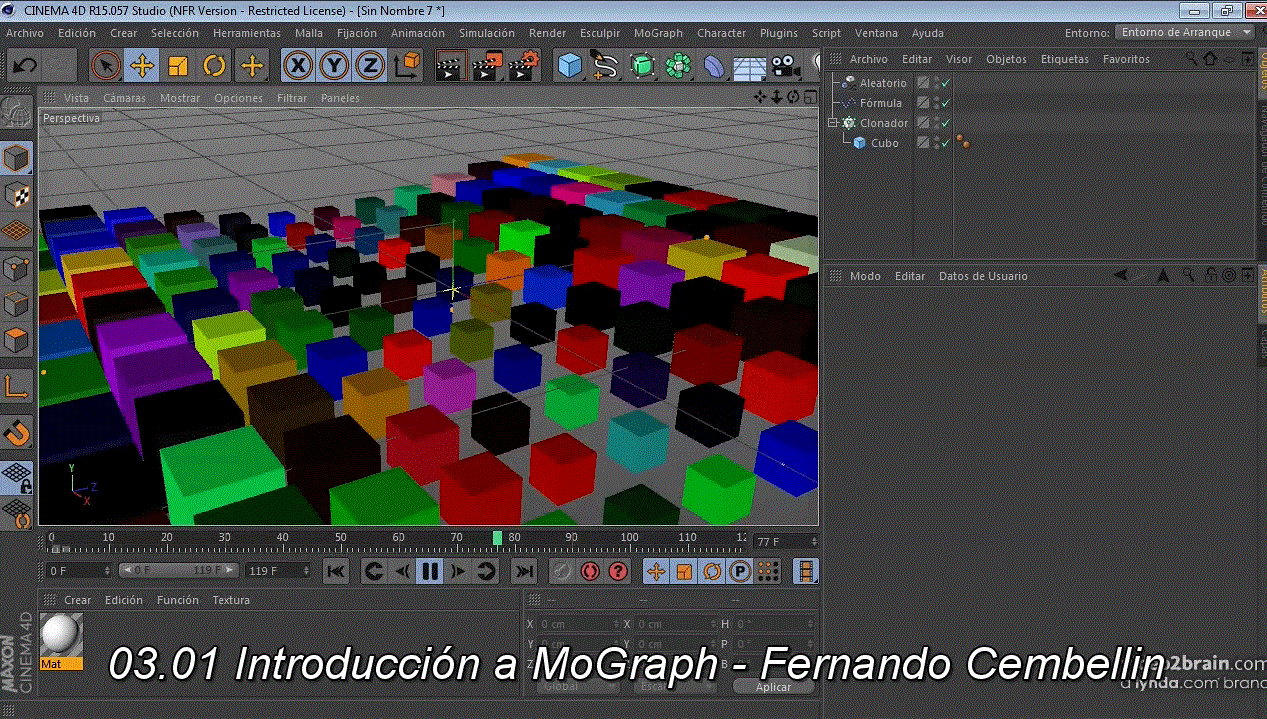Viewport: 1267px width, 719px height.
Task: Click the Object Manager home icon
Action: tap(1211, 59)
